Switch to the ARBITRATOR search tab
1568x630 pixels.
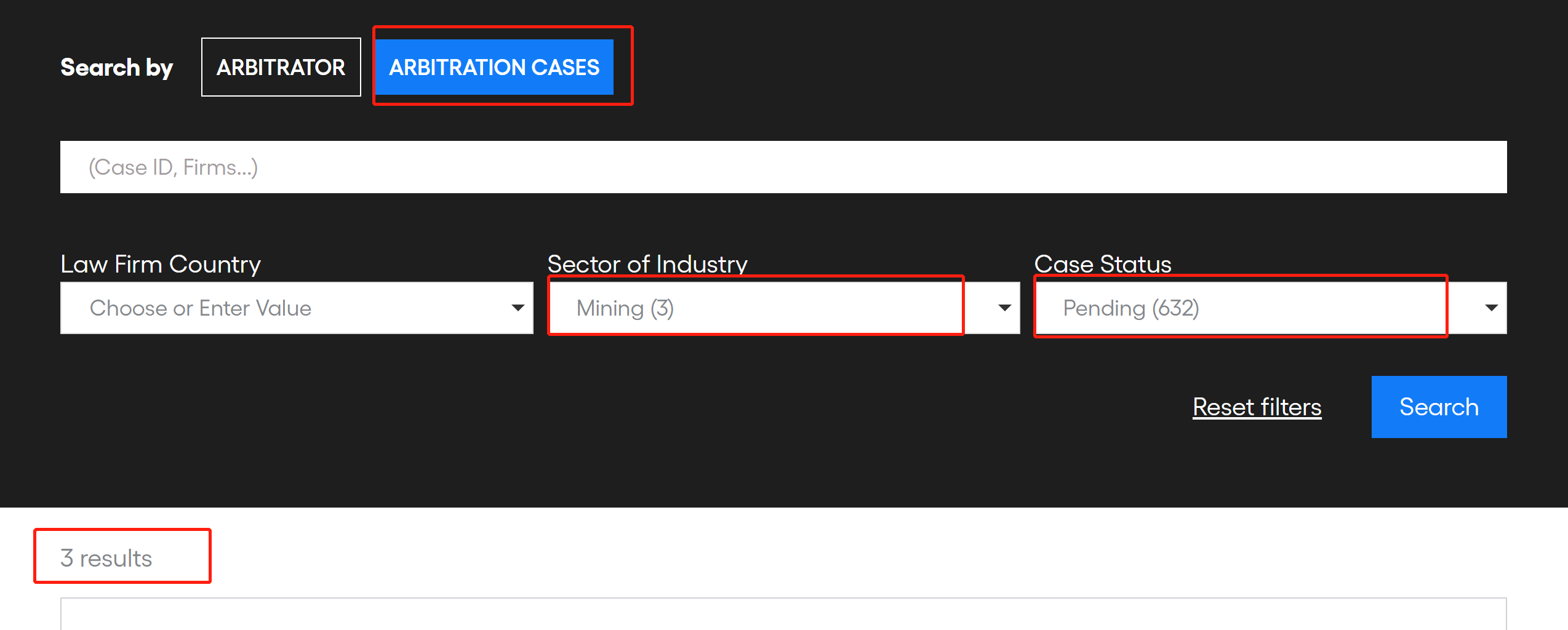tap(281, 67)
